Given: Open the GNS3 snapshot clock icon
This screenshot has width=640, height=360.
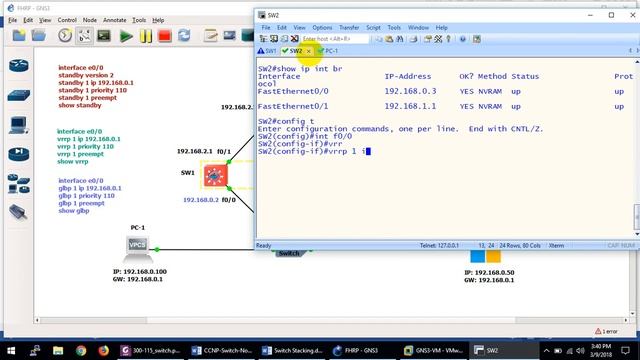Looking at the screenshot, I should tap(64, 36).
